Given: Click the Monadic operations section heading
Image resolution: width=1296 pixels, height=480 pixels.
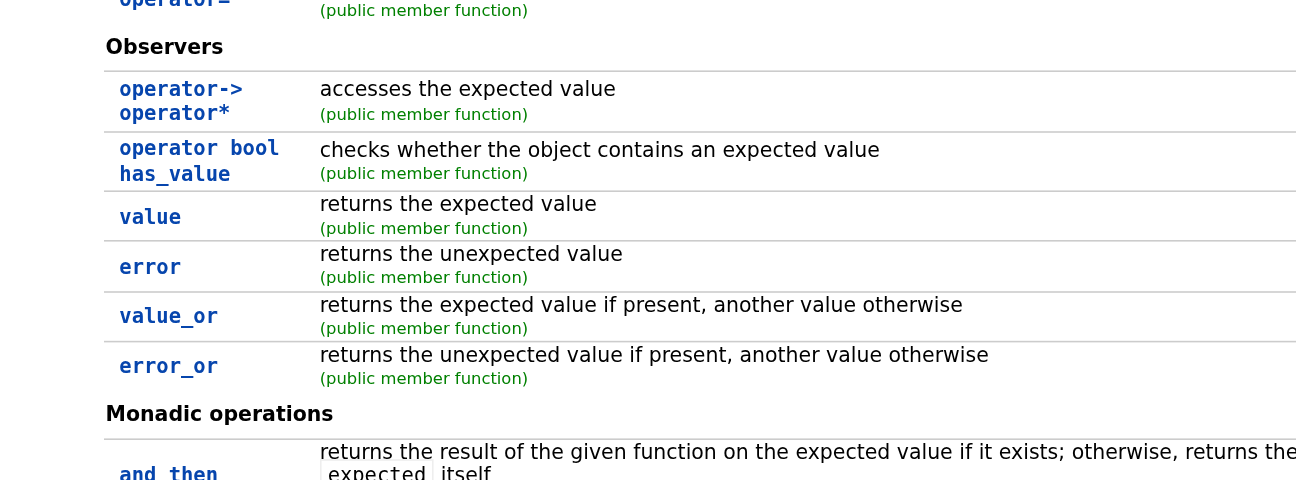Looking at the screenshot, I should click(219, 415).
